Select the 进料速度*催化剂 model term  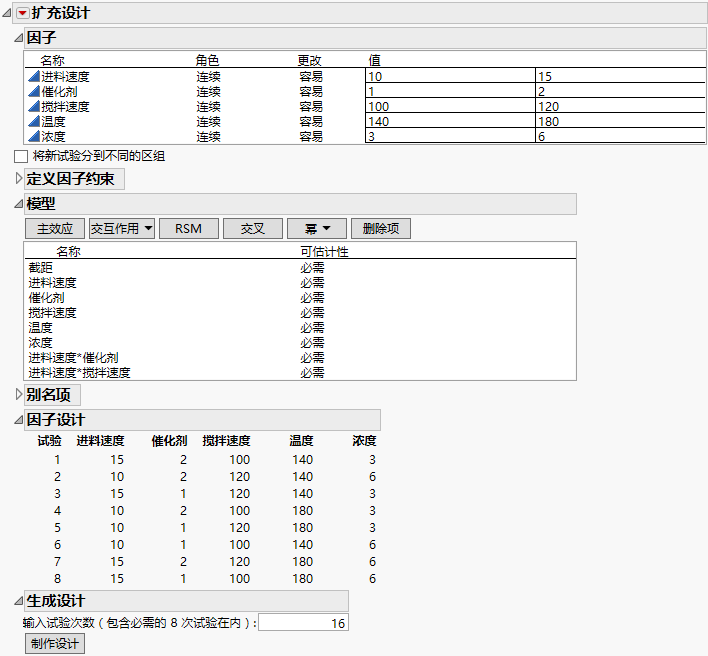click(73, 358)
